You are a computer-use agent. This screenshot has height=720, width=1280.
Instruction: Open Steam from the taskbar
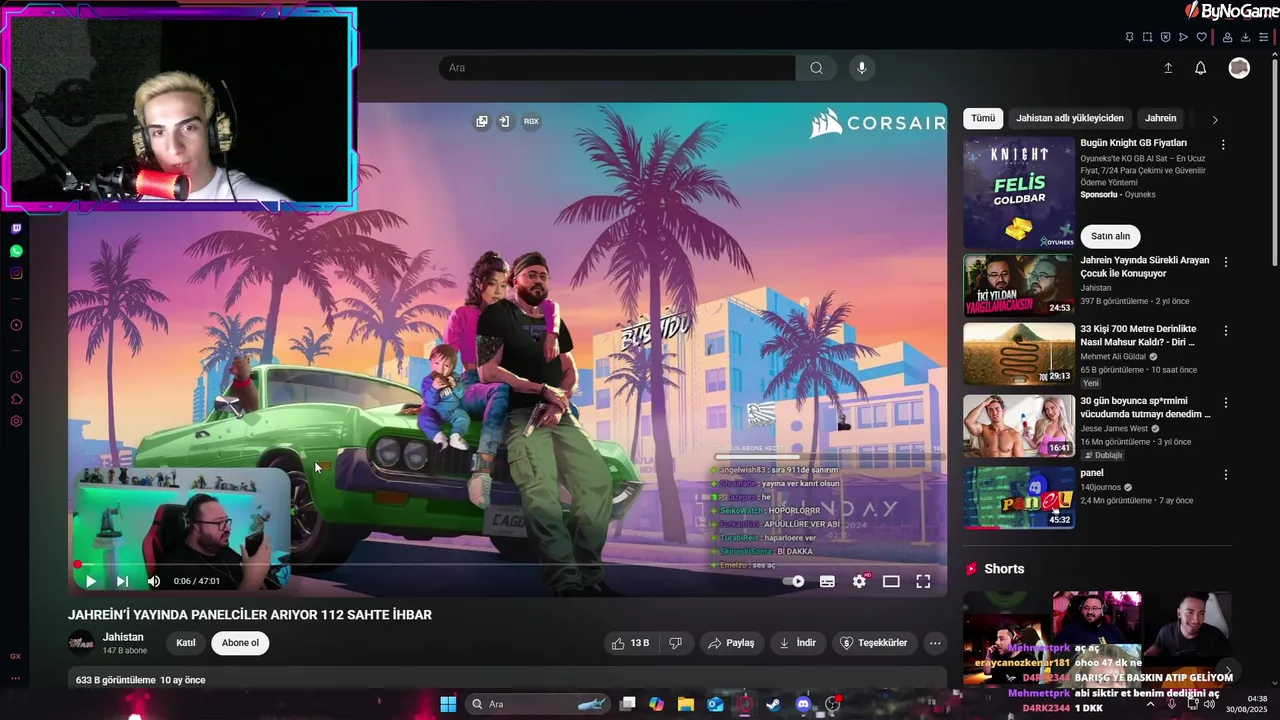point(773,704)
